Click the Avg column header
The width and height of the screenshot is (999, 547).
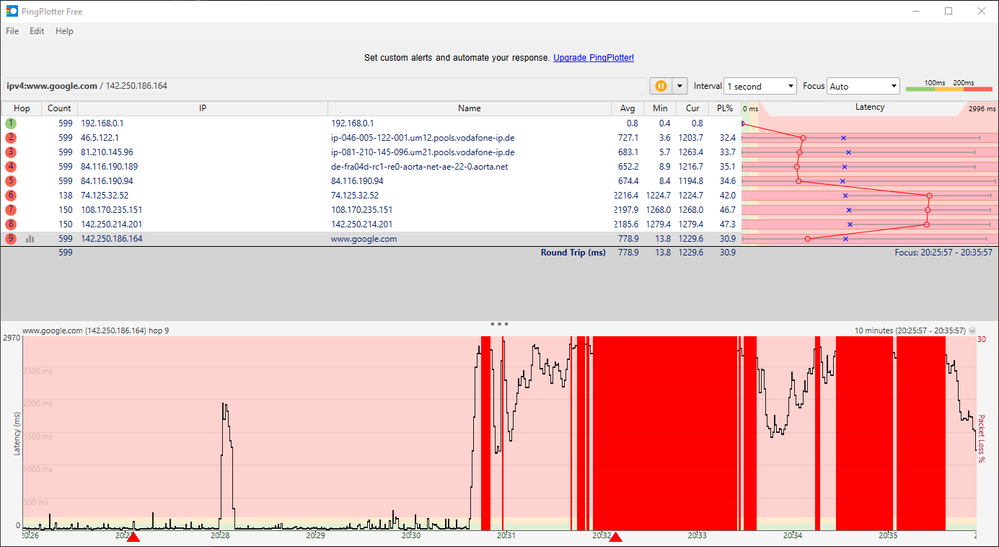628,108
